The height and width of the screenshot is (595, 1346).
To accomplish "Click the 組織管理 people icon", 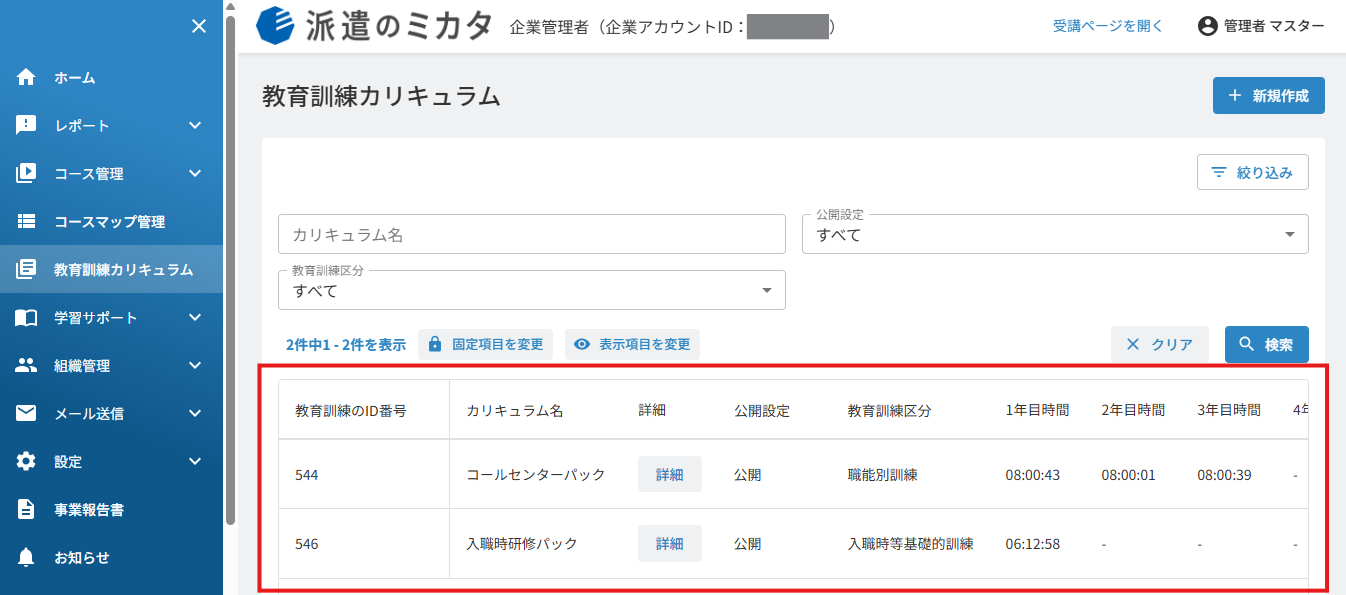I will tap(26, 365).
